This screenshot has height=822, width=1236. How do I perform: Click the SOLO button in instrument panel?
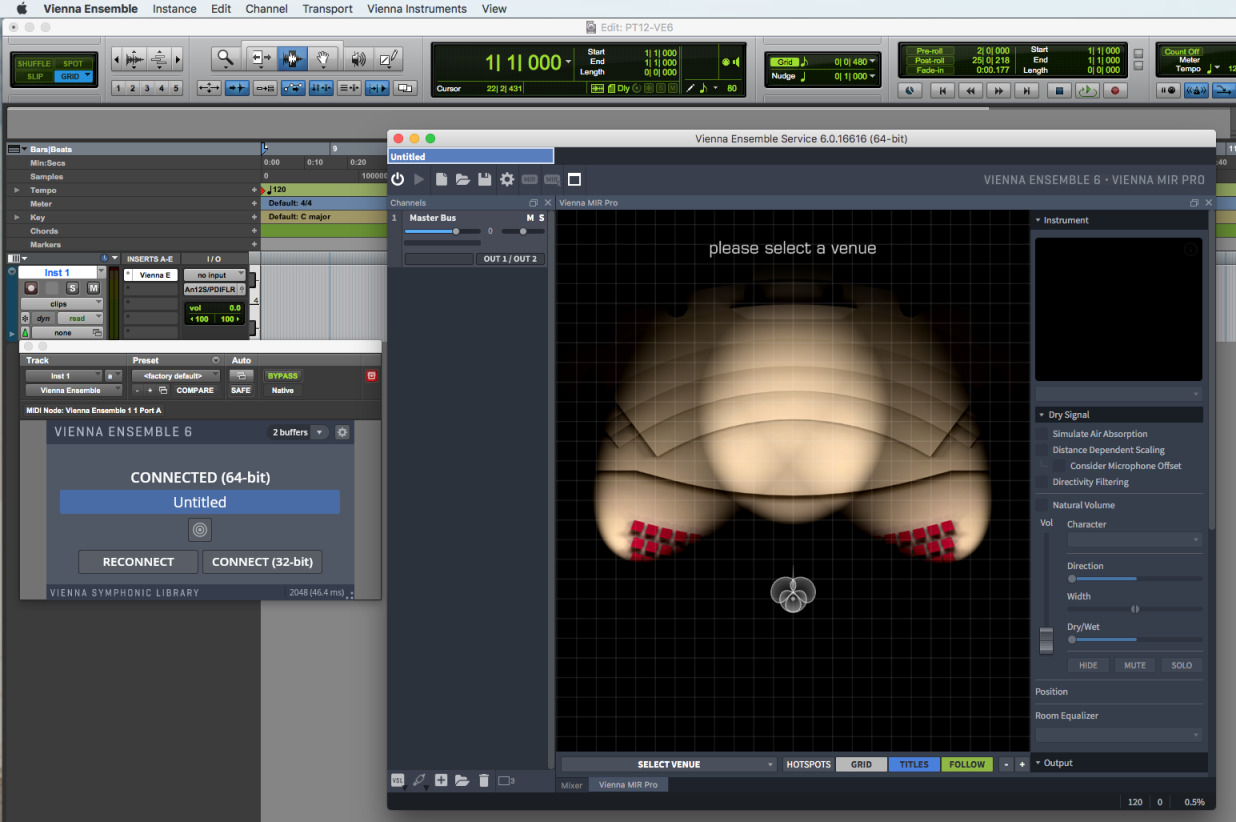coord(1181,665)
